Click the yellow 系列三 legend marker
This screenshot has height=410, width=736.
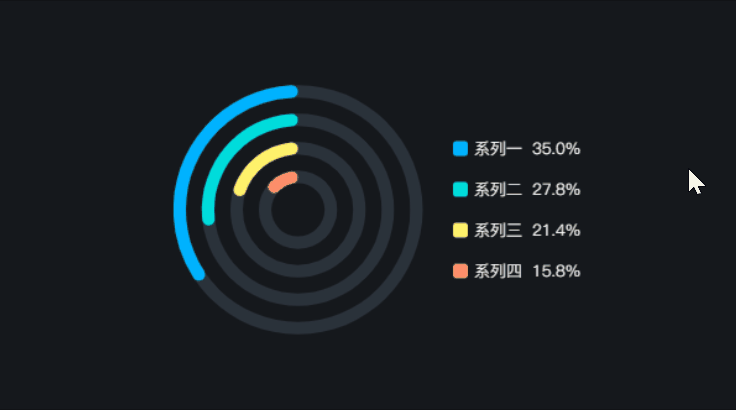(460, 231)
